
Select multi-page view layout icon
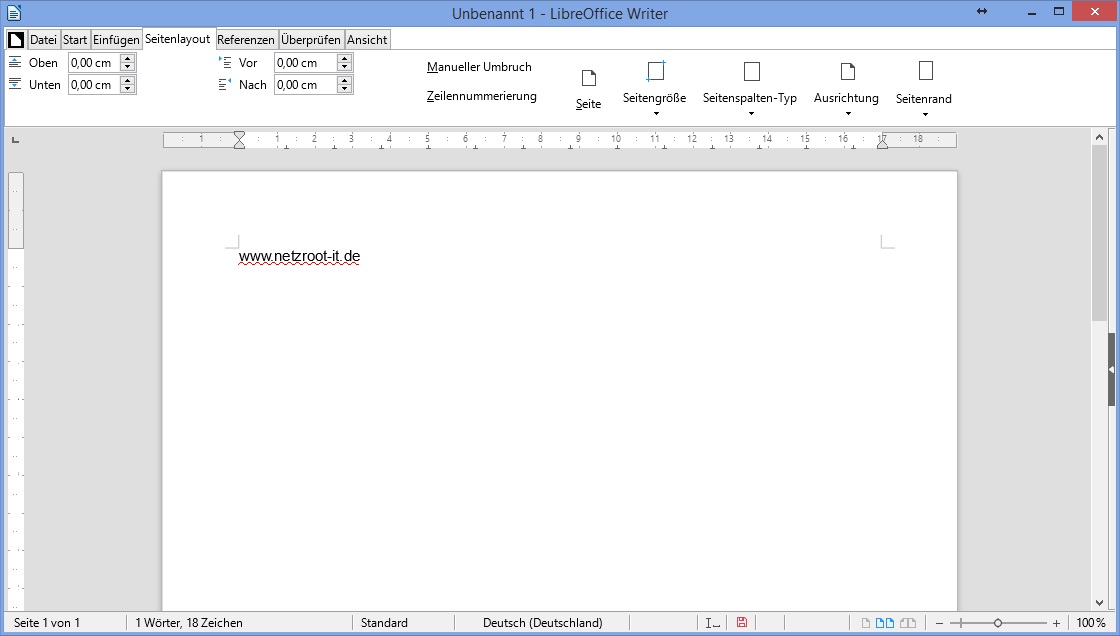(x=885, y=622)
